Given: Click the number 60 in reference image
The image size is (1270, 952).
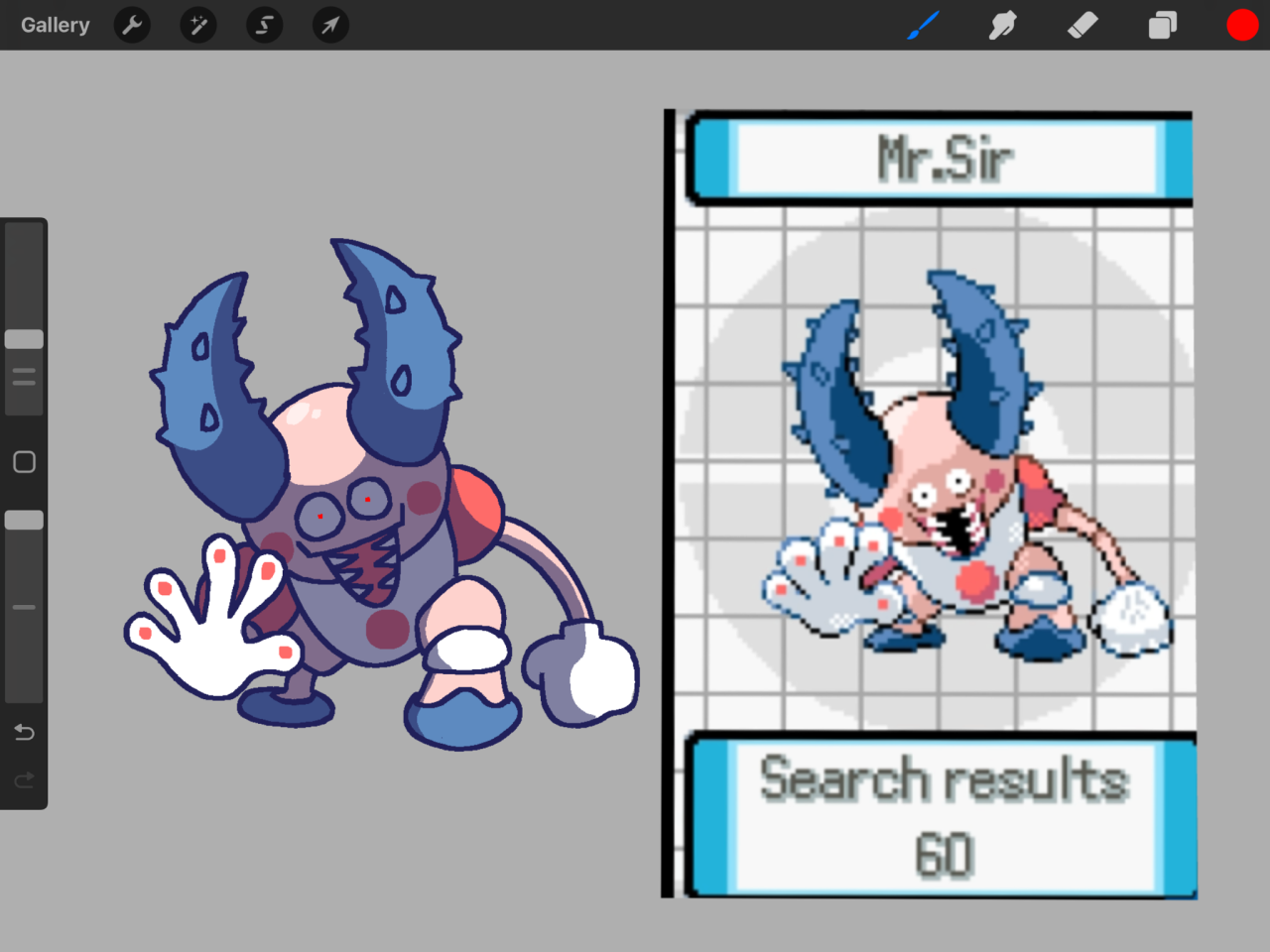Looking at the screenshot, I should pos(944,855).
